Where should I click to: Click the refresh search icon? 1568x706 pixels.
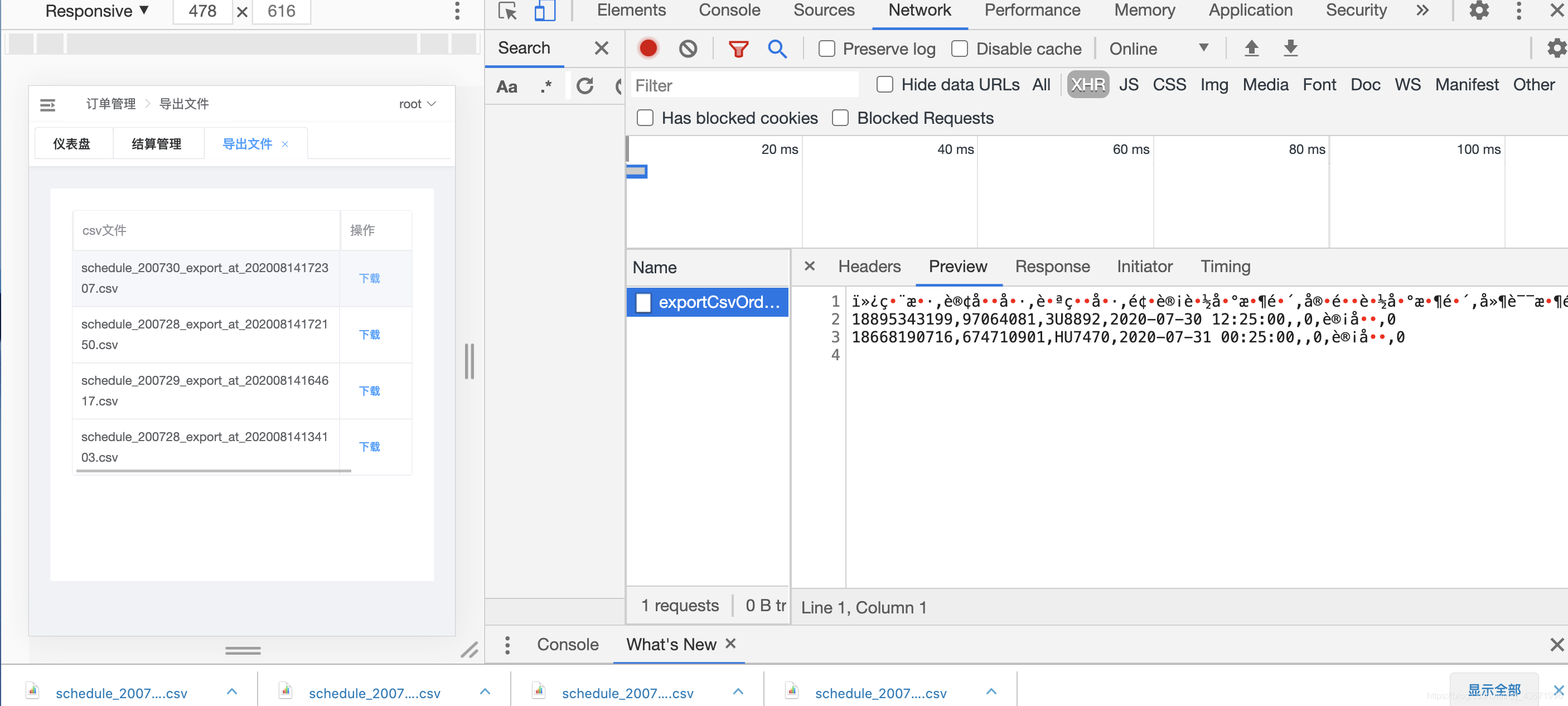584,86
